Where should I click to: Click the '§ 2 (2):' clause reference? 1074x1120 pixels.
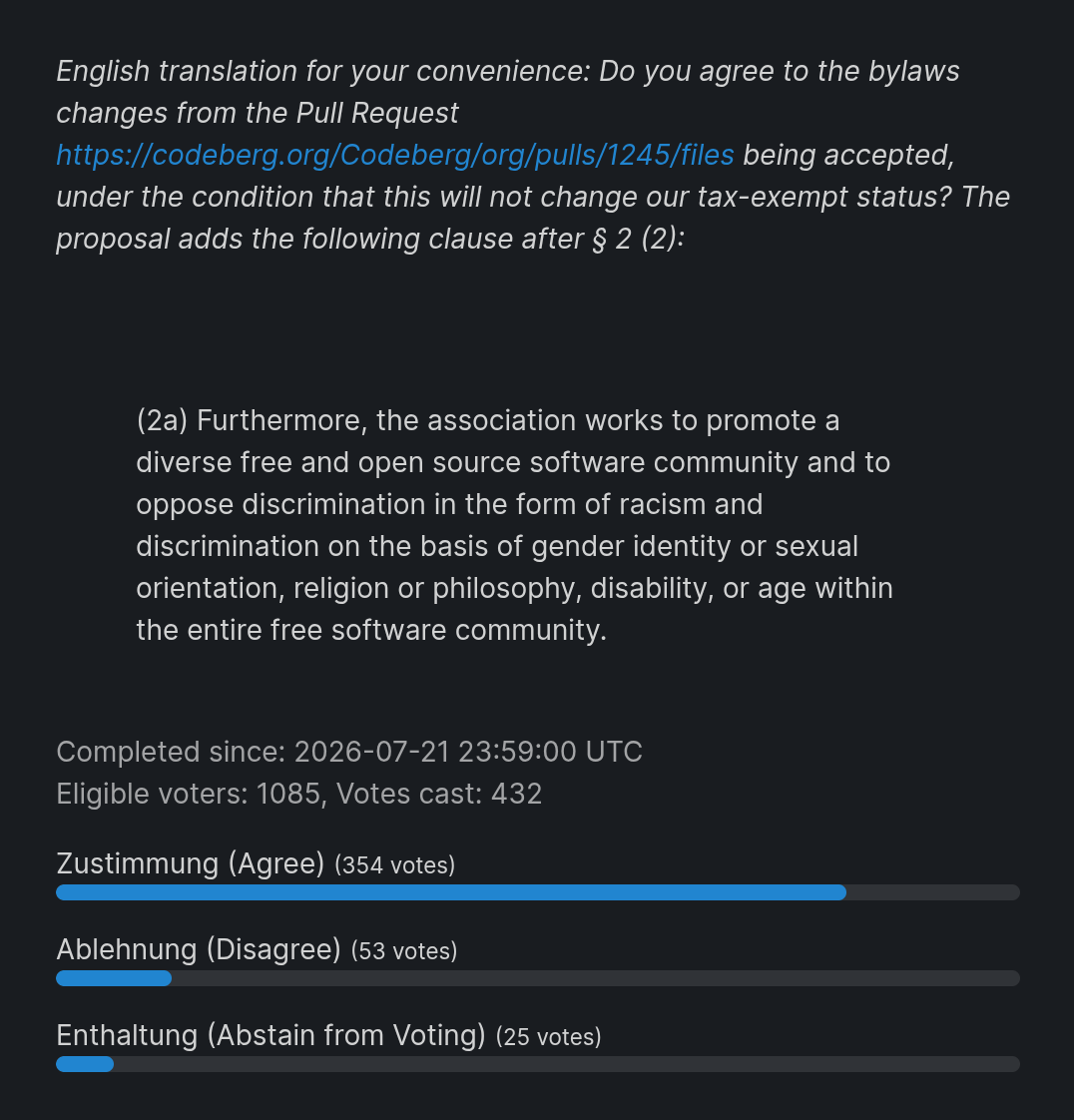638,240
